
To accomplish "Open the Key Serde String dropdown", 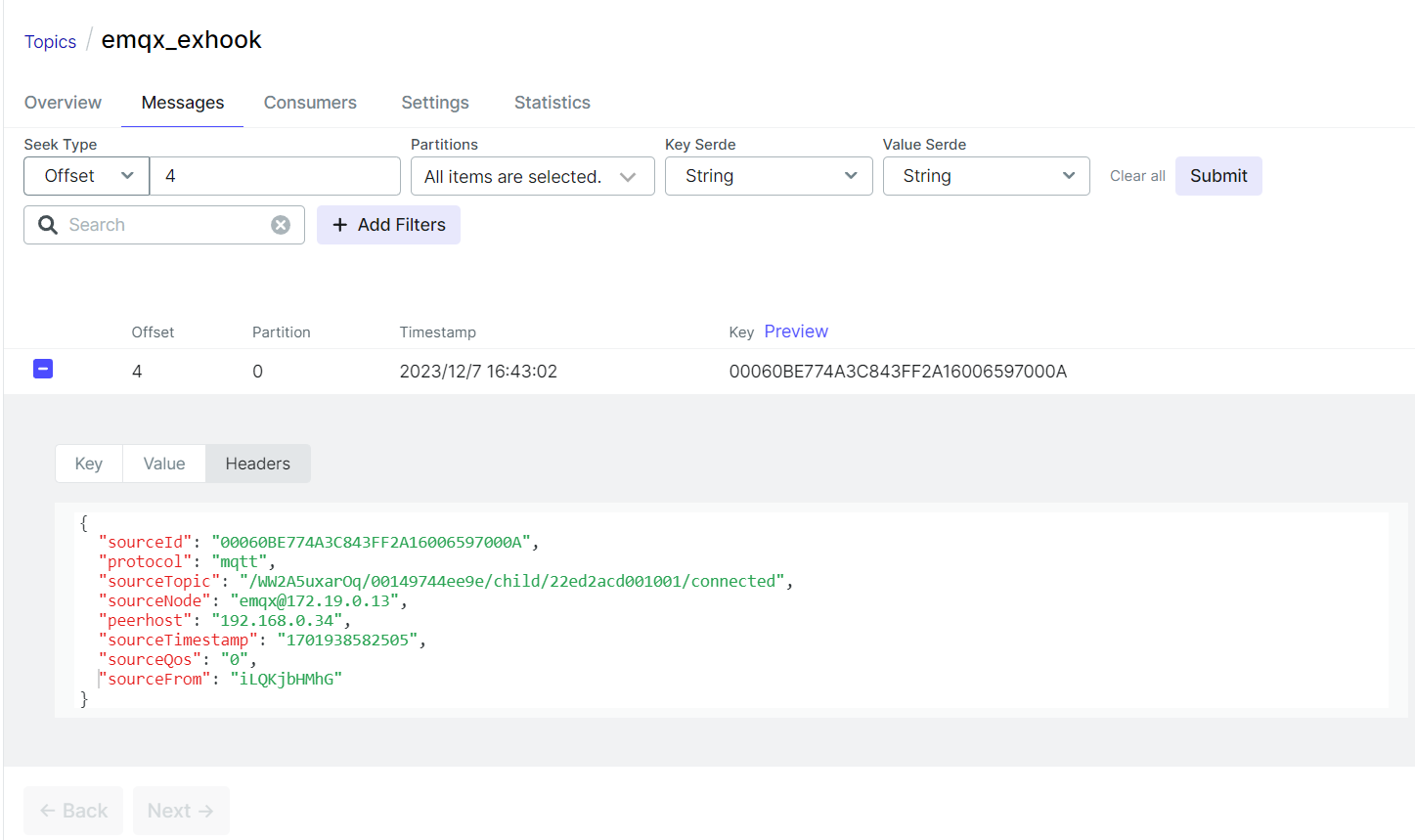I will (769, 176).
